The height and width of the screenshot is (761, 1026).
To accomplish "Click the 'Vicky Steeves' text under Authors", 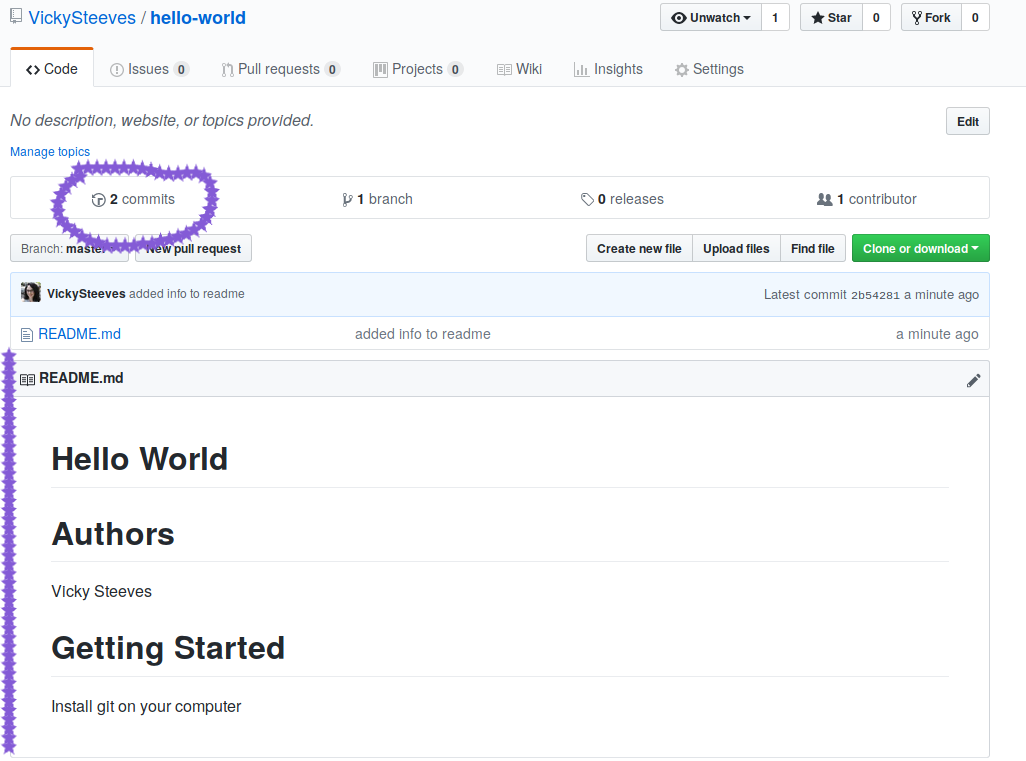I will coord(101,592).
